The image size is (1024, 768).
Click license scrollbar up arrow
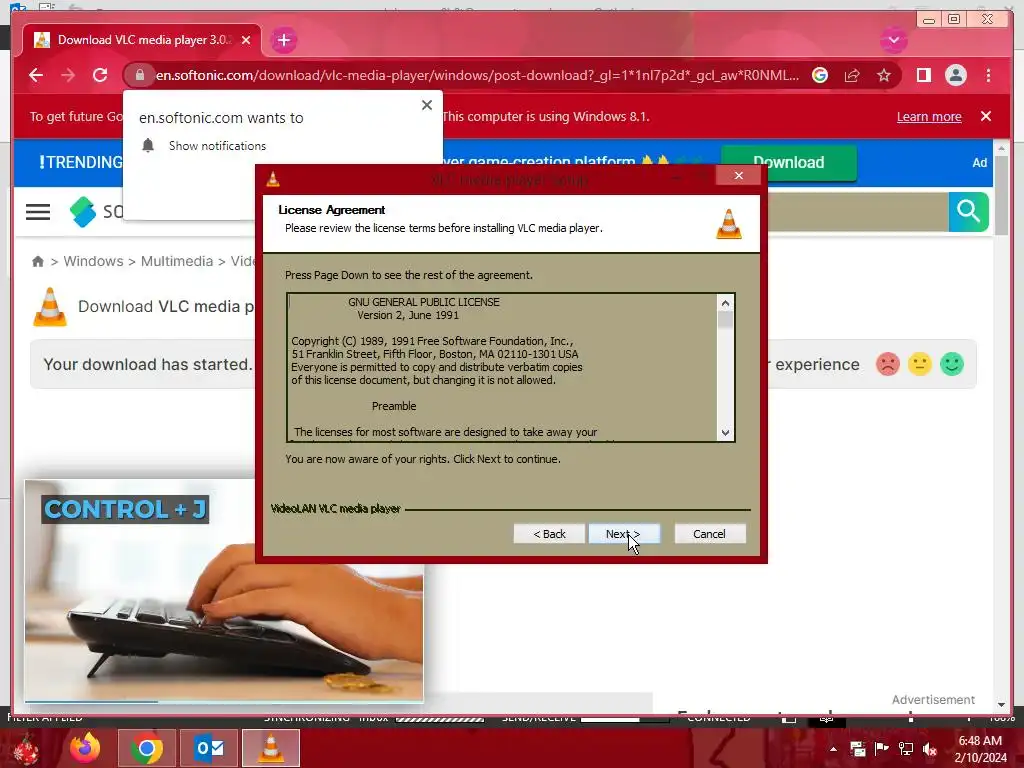click(725, 302)
